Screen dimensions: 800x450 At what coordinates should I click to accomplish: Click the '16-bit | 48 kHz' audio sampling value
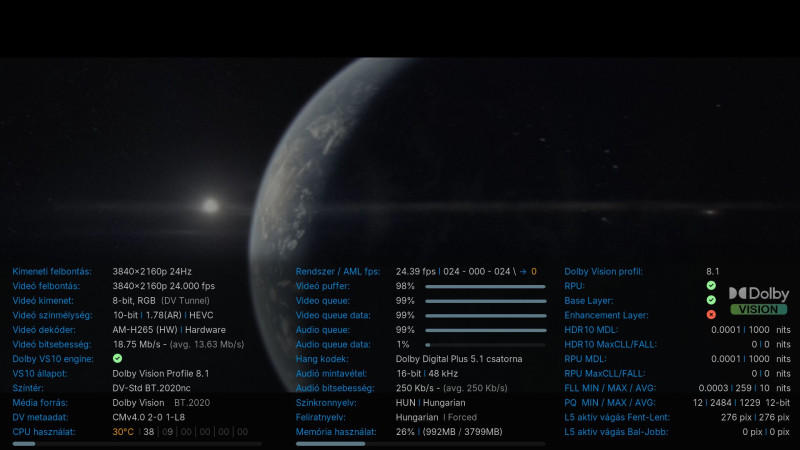click(x=427, y=373)
